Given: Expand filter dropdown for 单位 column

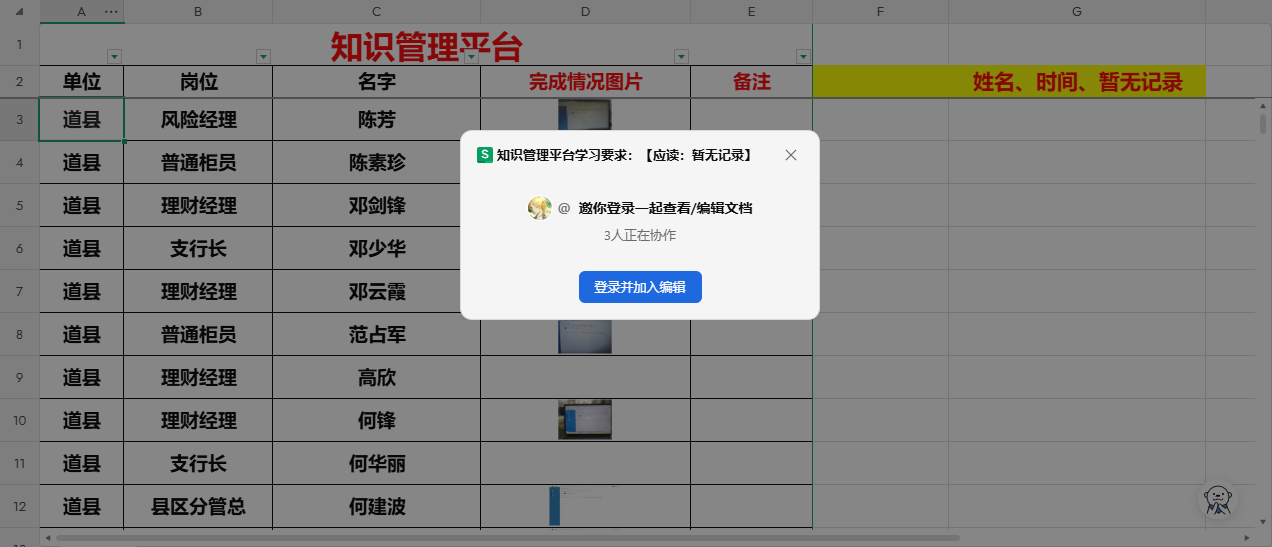Looking at the screenshot, I should pos(114,56).
